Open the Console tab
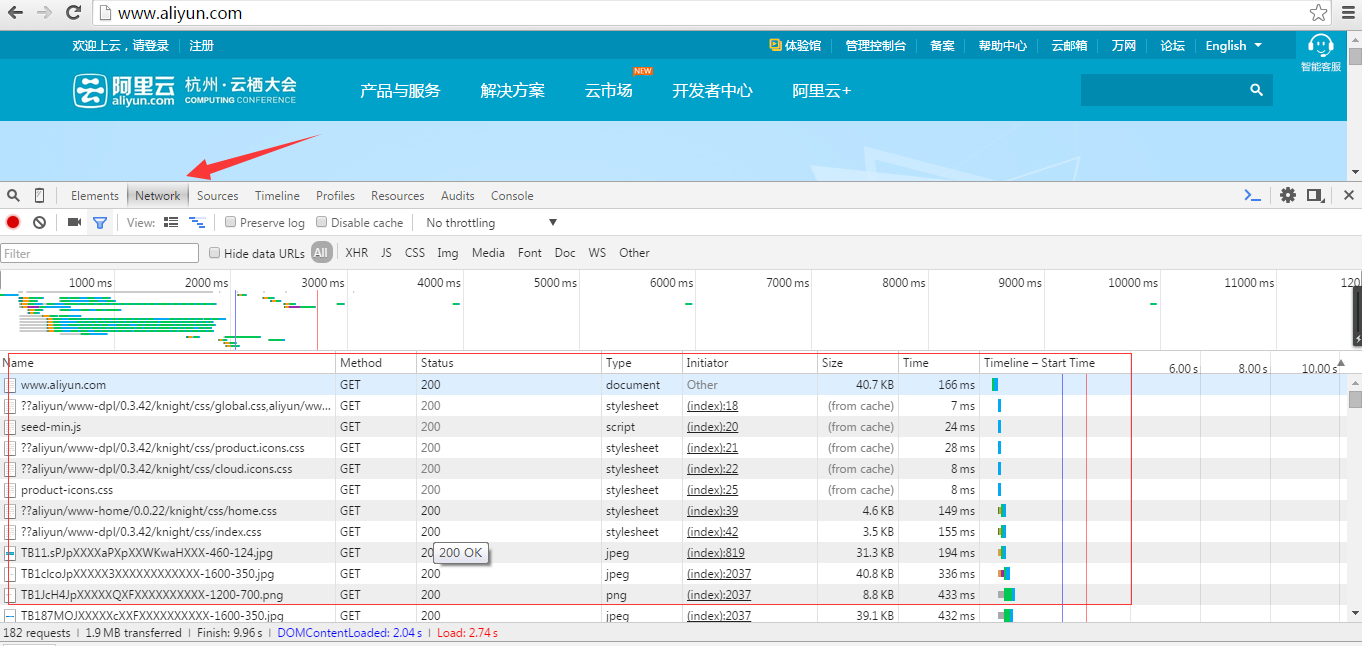Image resolution: width=1362 pixels, height=646 pixels. point(512,195)
